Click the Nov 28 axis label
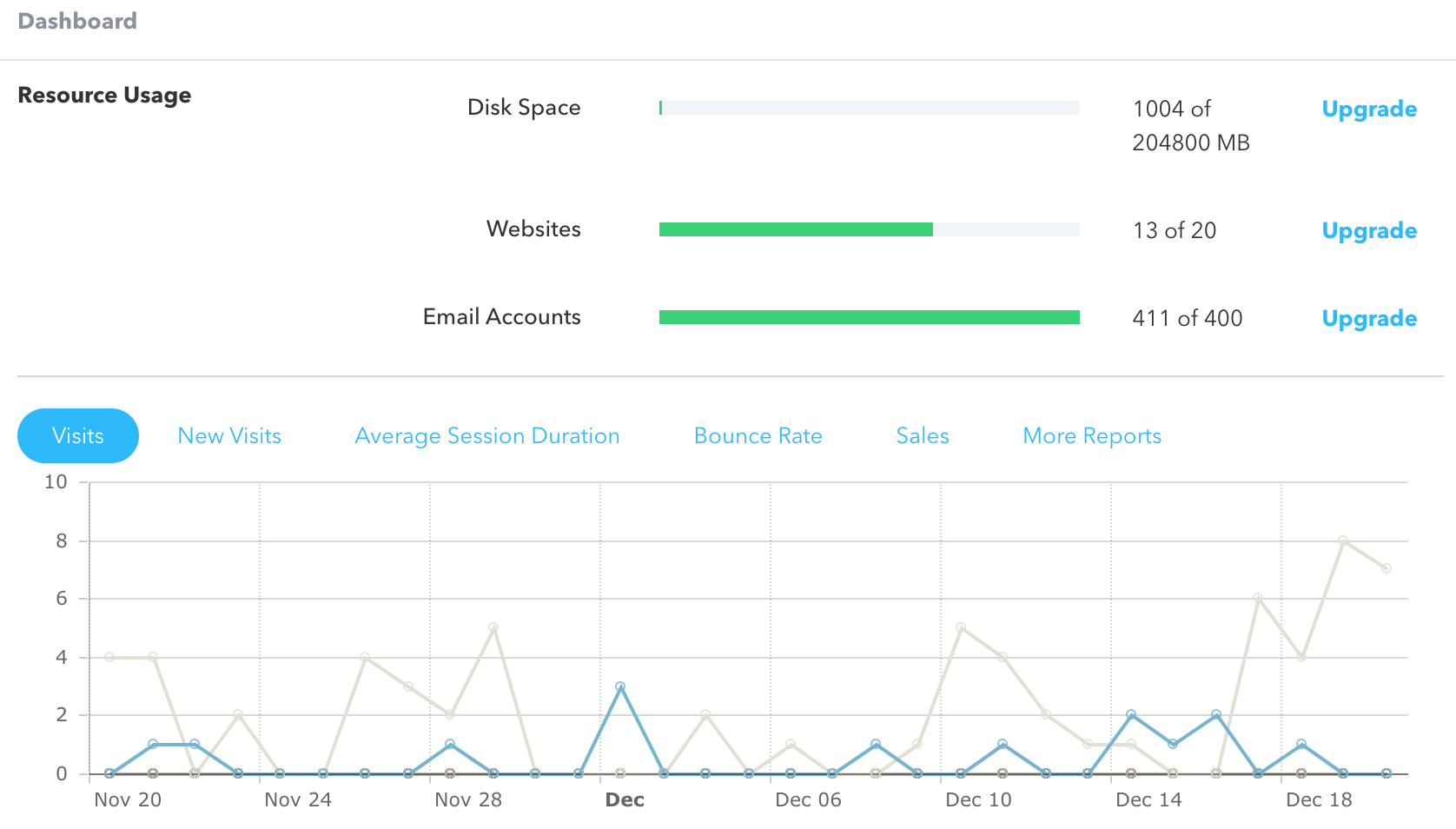Viewport: 1456px width, 829px height. (468, 799)
